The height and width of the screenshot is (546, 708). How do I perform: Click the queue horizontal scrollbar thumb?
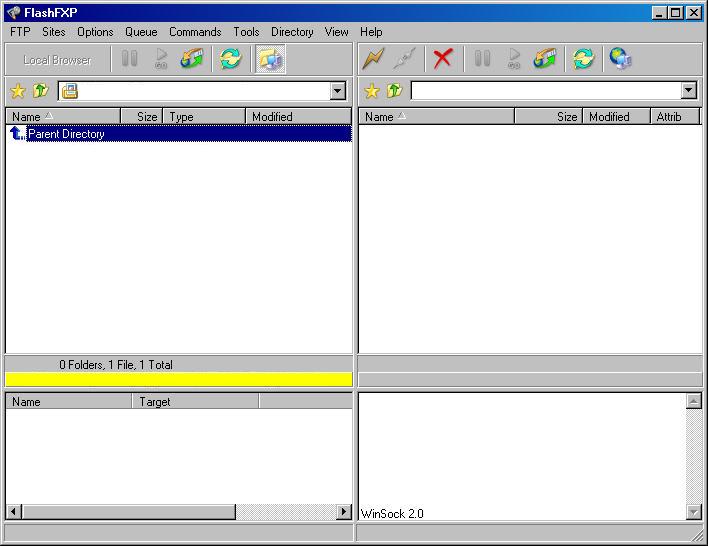pyautogui.click(x=129, y=512)
